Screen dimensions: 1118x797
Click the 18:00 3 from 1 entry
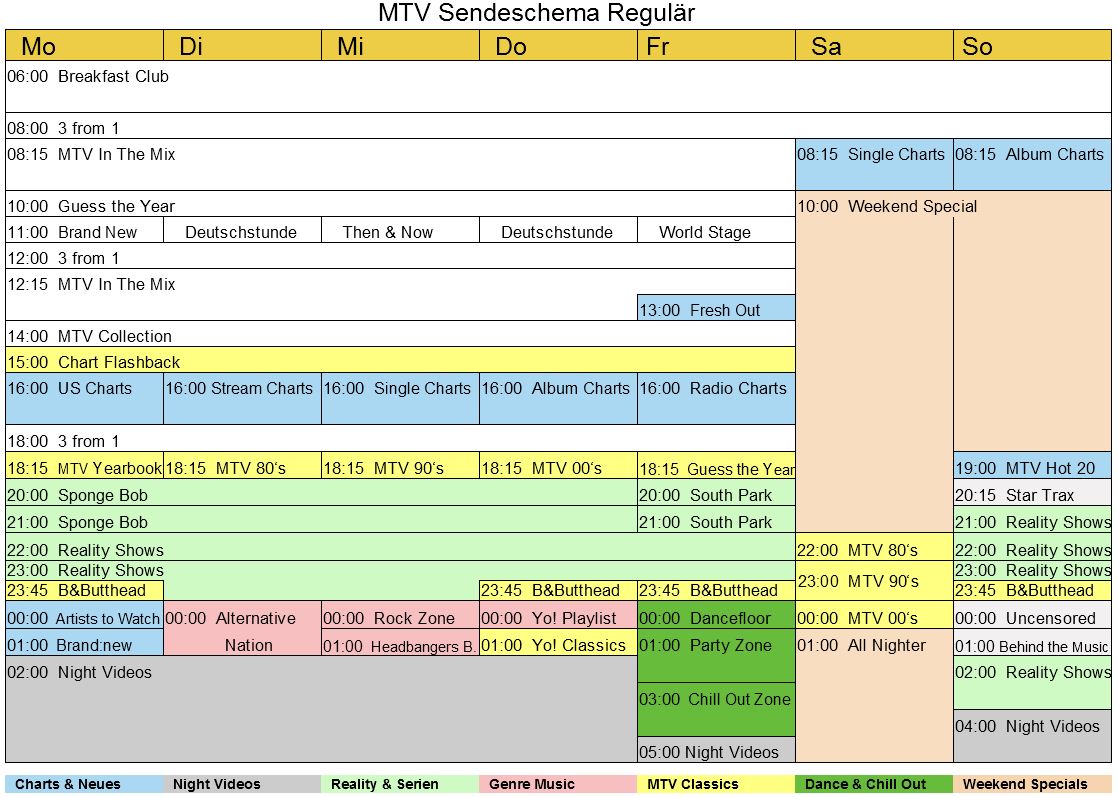coord(400,438)
